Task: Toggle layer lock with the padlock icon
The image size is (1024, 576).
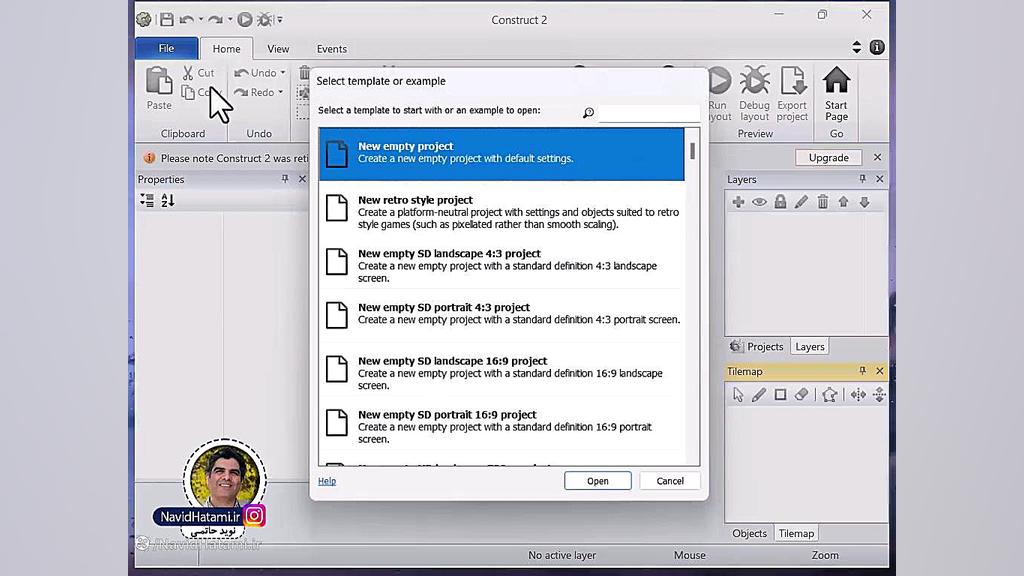Action: [x=780, y=202]
